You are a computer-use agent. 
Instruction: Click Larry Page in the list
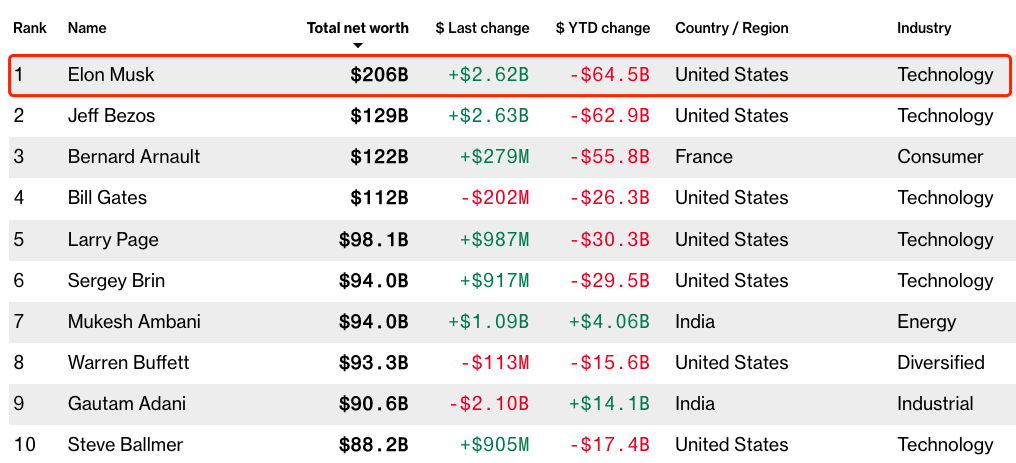point(113,240)
